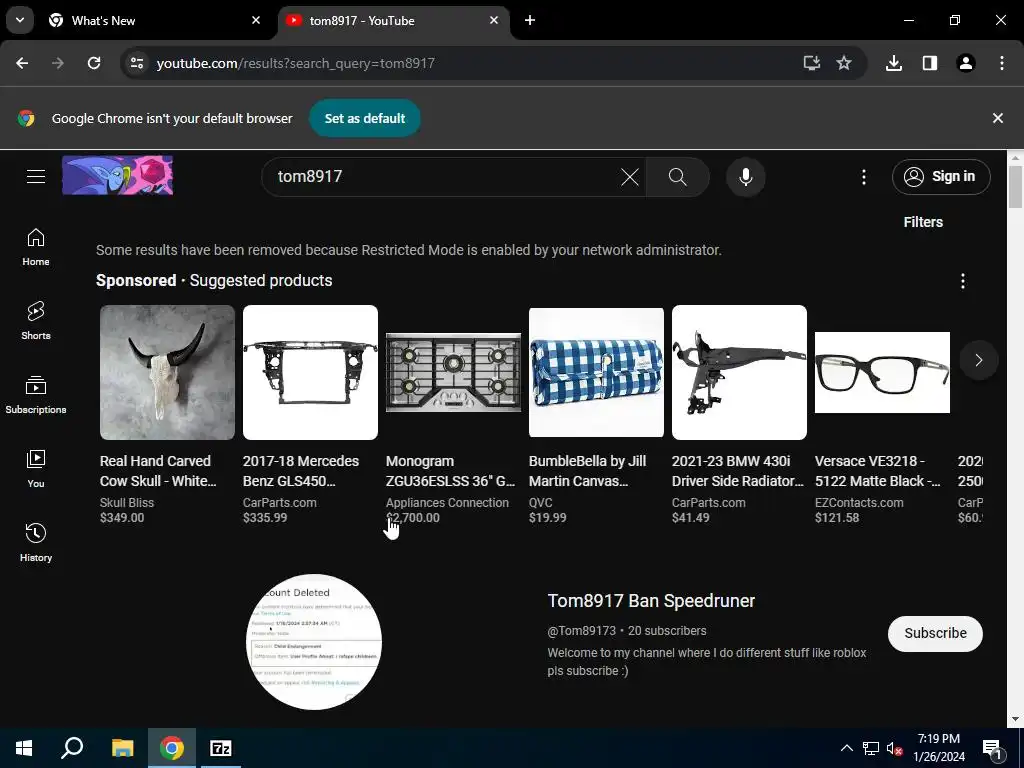Open Shorts in sidebar

coord(36,321)
